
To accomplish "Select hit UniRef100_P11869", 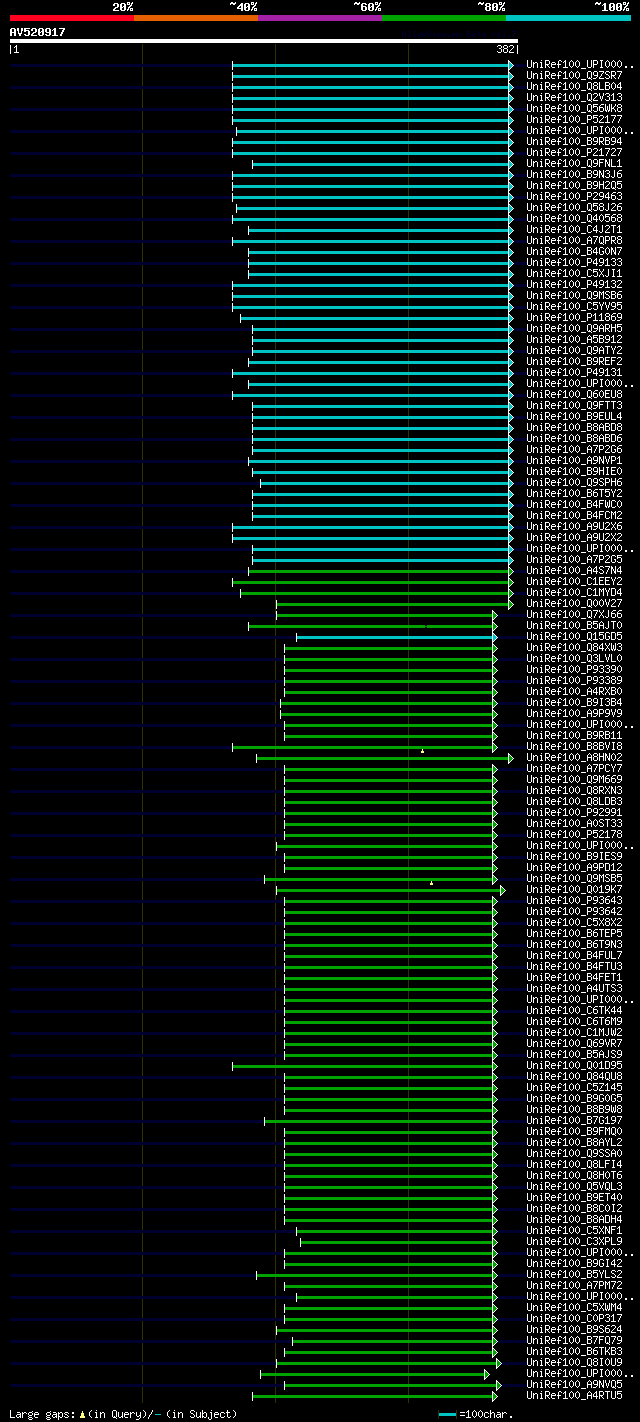I will pos(574,318).
